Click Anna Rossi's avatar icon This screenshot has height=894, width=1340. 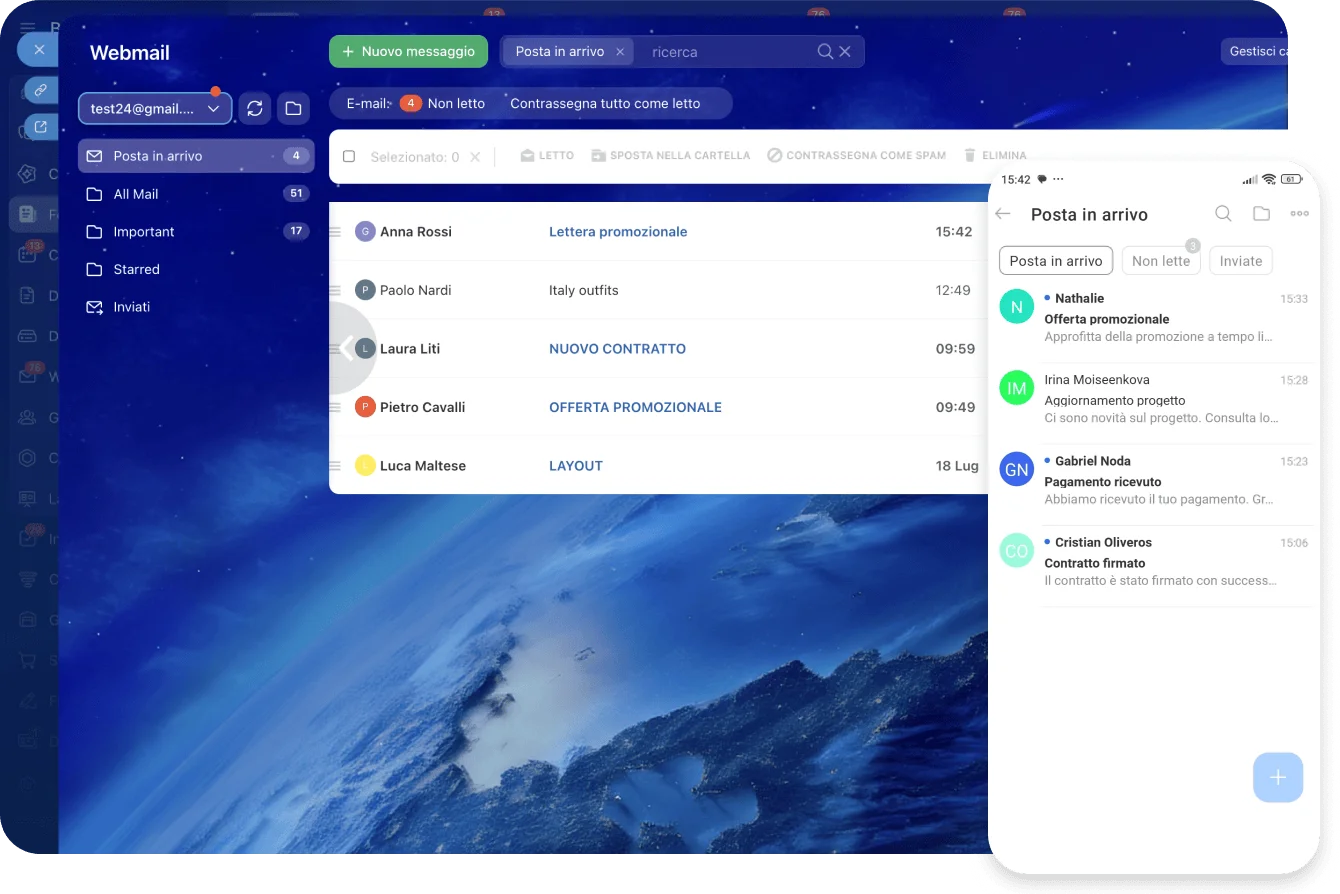[x=365, y=231]
